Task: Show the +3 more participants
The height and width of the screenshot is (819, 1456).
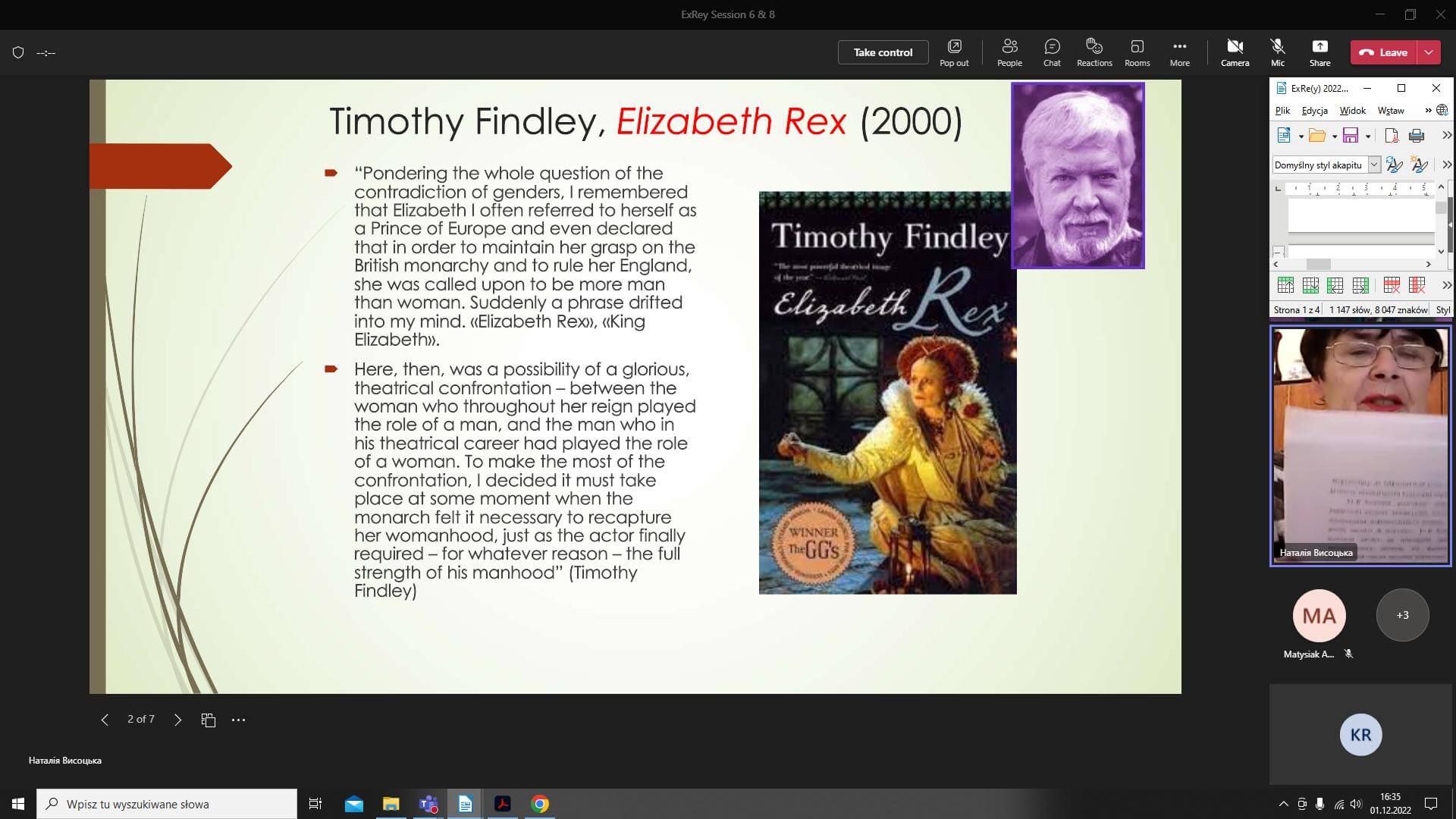Action: pos(1402,615)
